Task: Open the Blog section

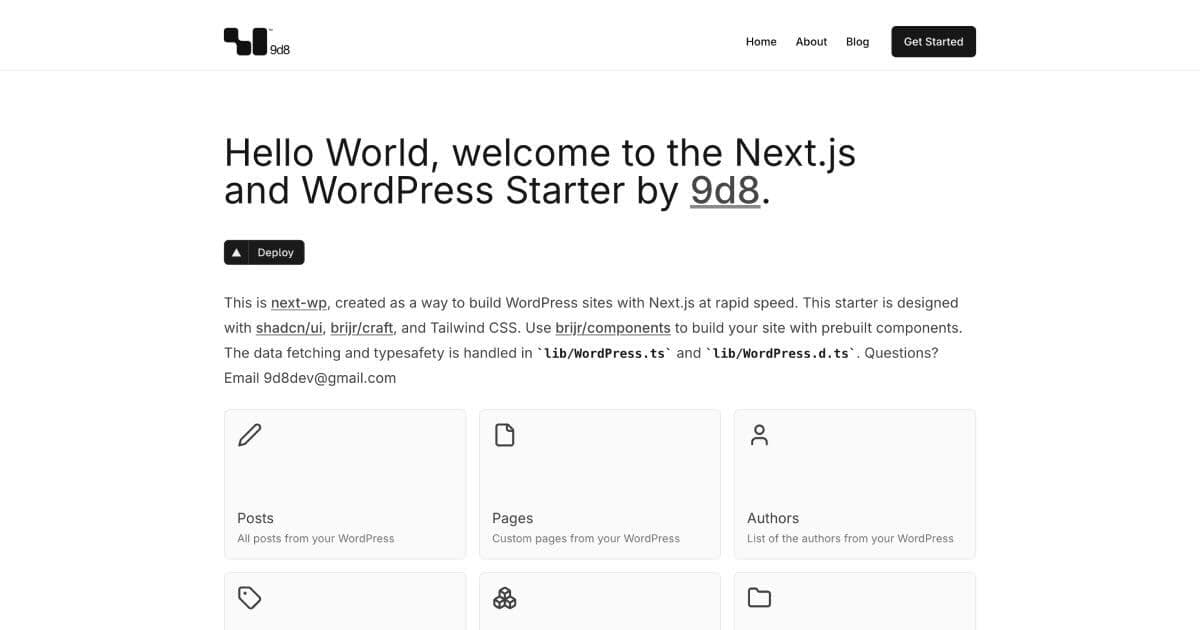Action: pos(857,41)
